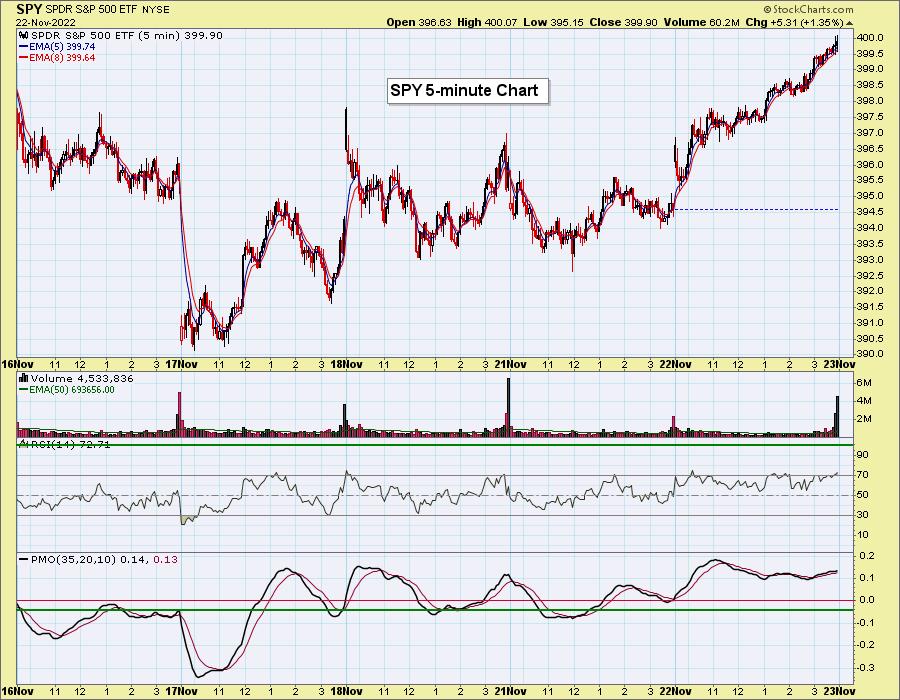Click the candlestick icon beside SPDR legend
900x700 pixels.
click(24, 35)
